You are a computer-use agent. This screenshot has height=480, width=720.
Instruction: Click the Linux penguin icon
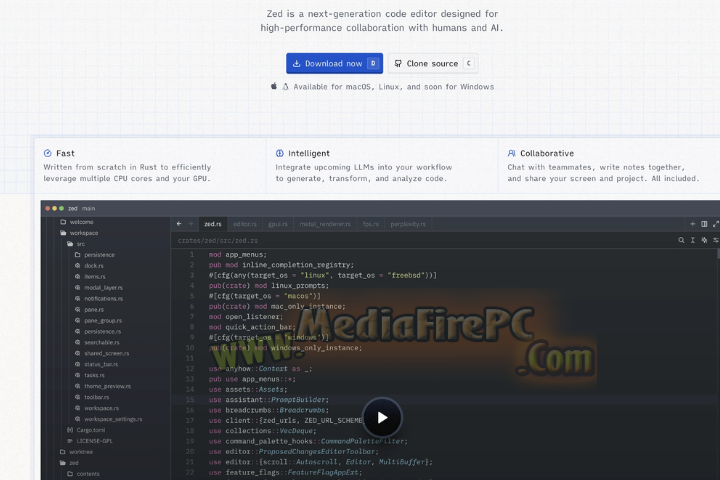pyautogui.click(x=285, y=86)
